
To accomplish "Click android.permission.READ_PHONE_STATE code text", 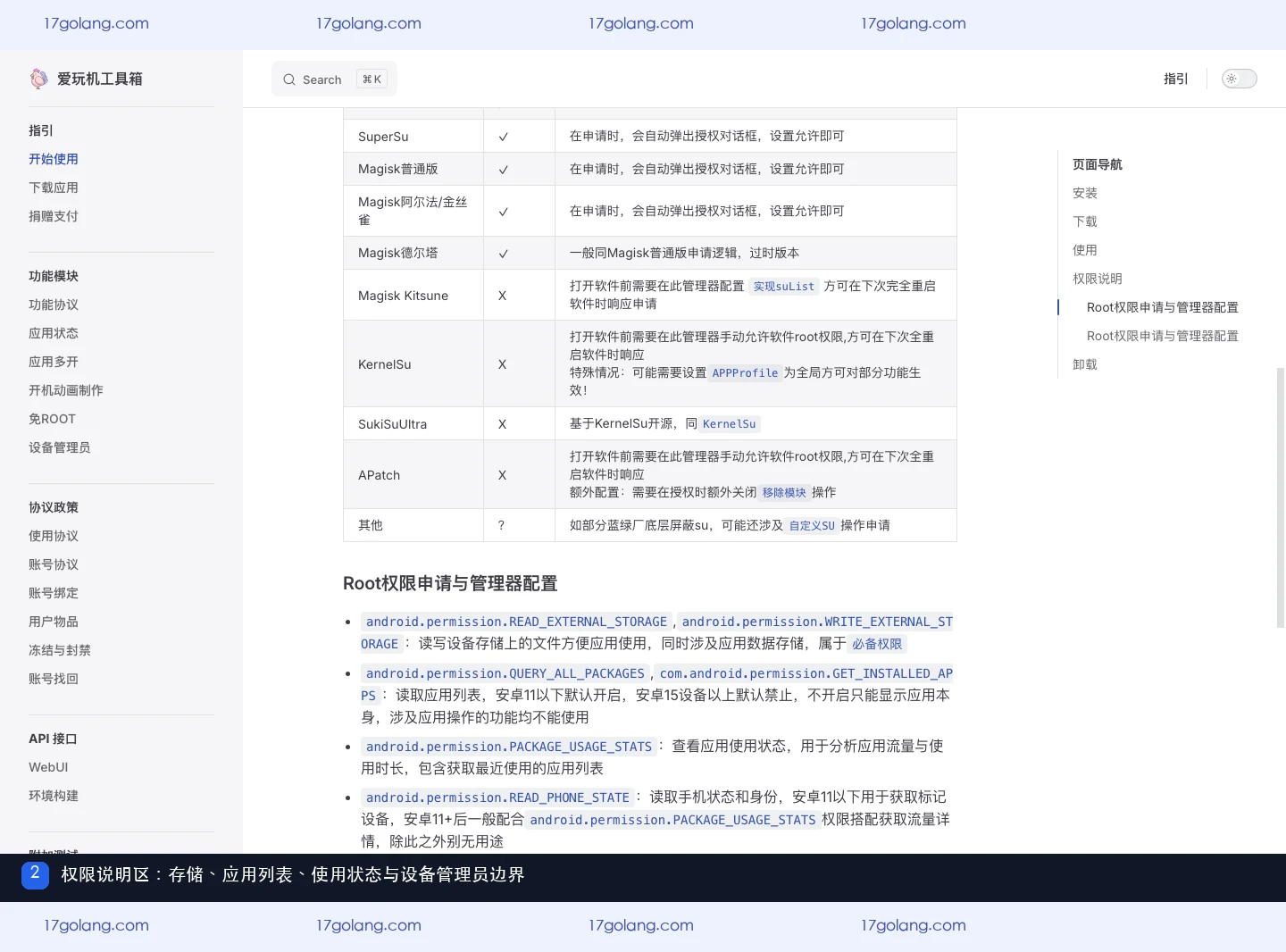I will click(497, 798).
